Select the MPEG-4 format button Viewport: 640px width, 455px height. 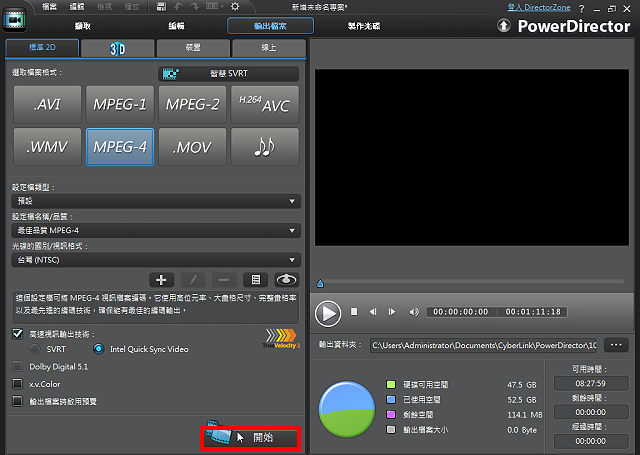click(x=120, y=147)
